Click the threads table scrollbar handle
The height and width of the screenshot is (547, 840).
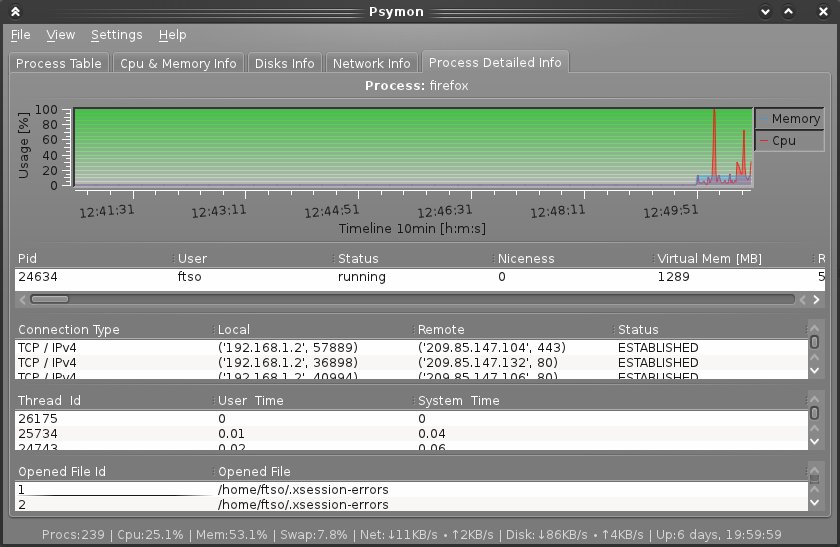tap(814, 413)
